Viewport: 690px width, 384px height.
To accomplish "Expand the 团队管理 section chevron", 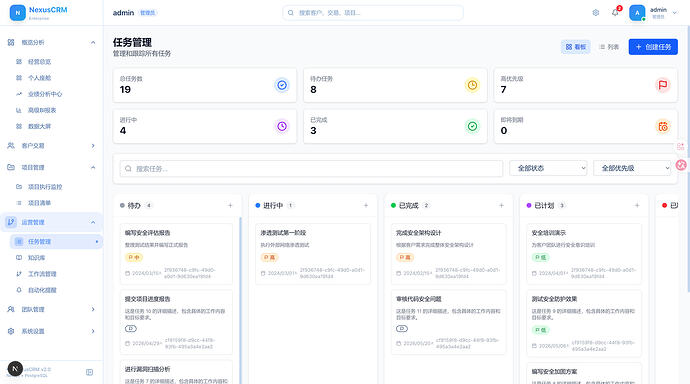I will point(93,309).
